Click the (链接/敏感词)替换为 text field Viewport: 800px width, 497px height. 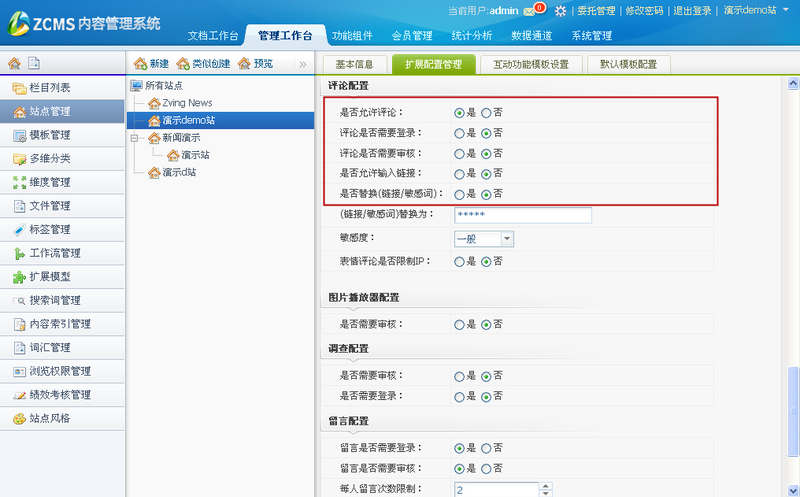click(x=523, y=215)
